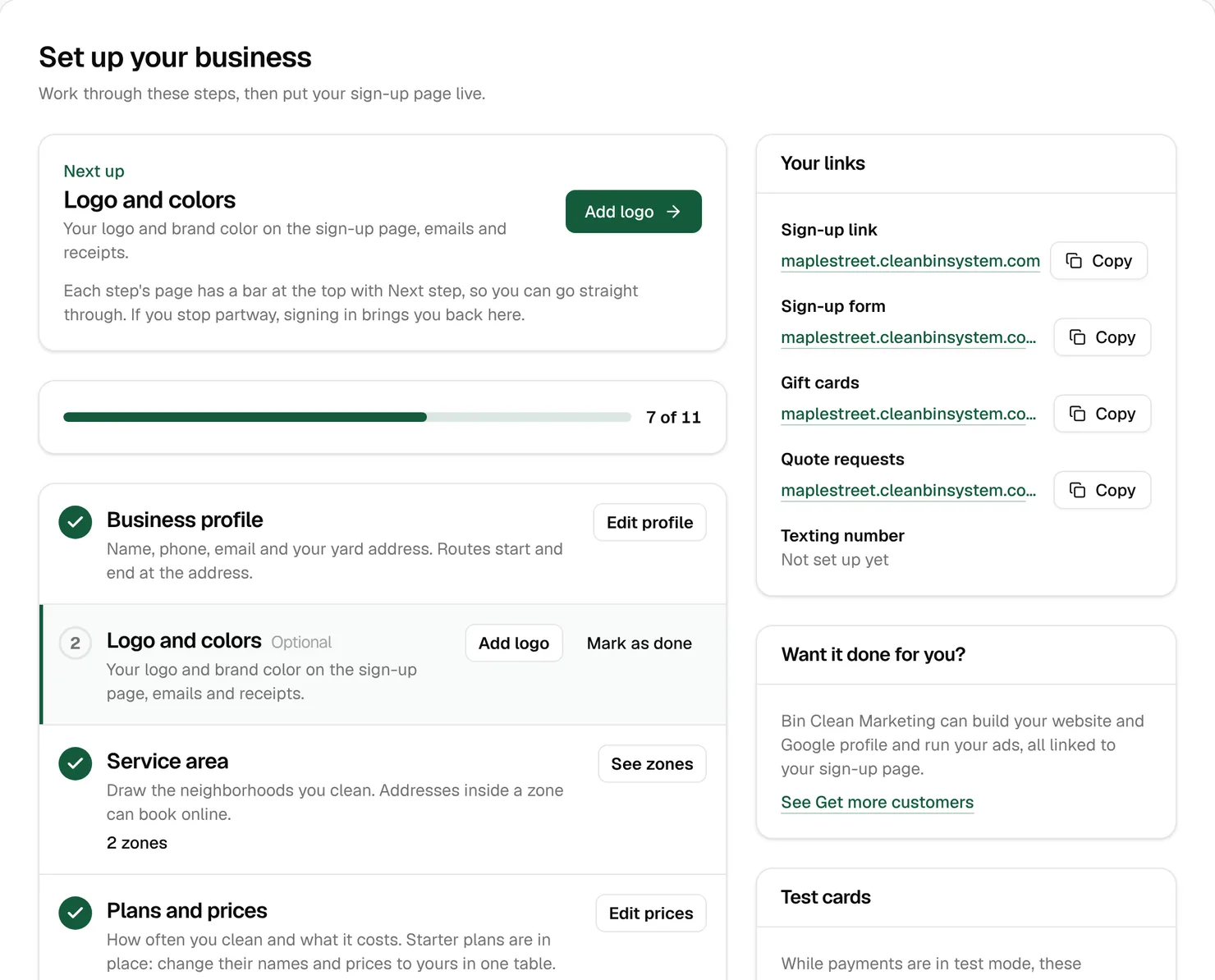This screenshot has width=1215, height=980.
Task: Click the Not set up yet texting number text
Action: pos(835,560)
